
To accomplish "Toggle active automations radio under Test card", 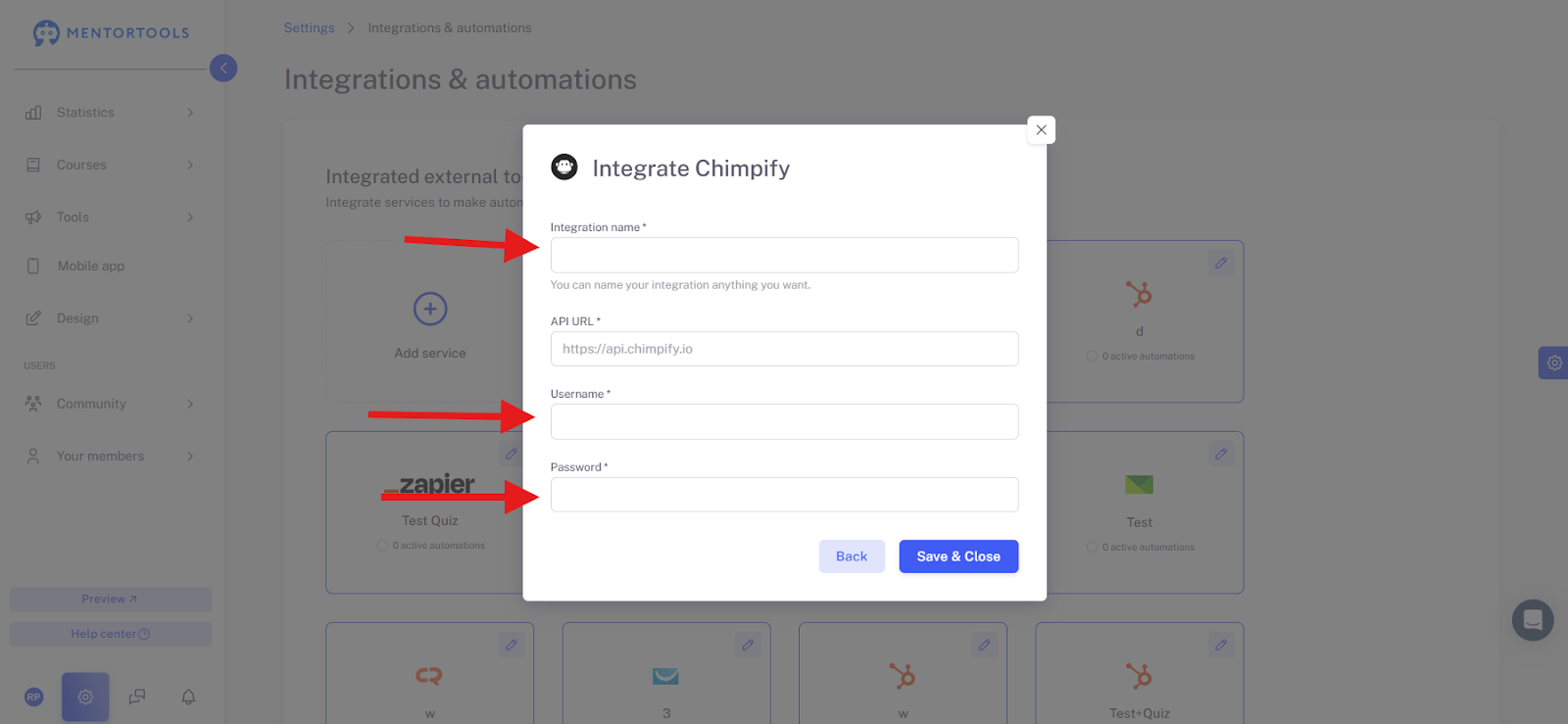I will (1092, 548).
